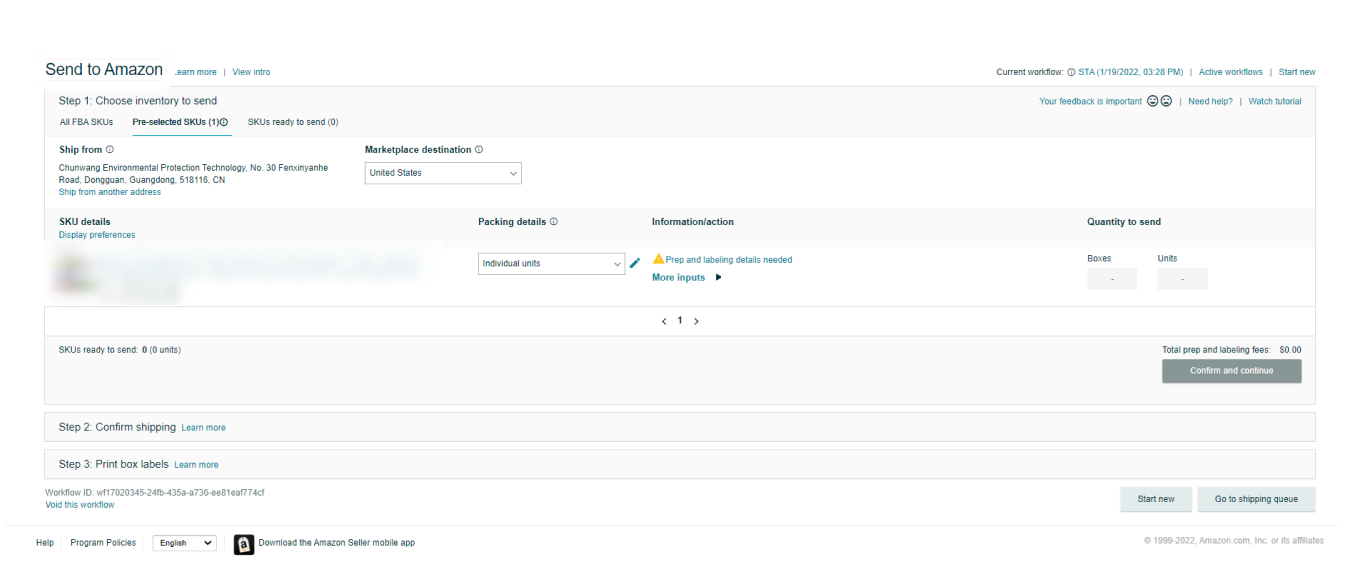Open the English language selector
Viewport: 1360px width, 575px height.
[x=184, y=543]
